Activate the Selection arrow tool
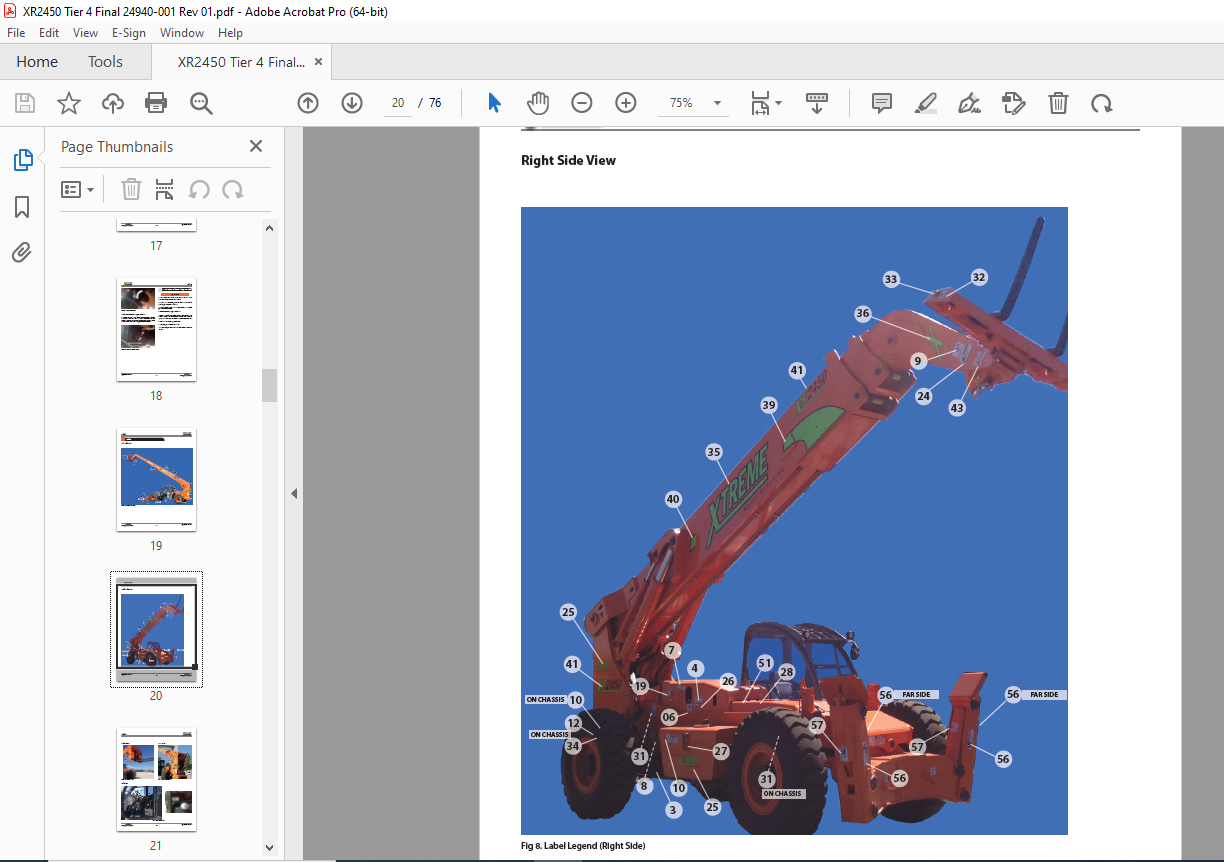Viewport: 1224px width, 862px height. point(494,103)
